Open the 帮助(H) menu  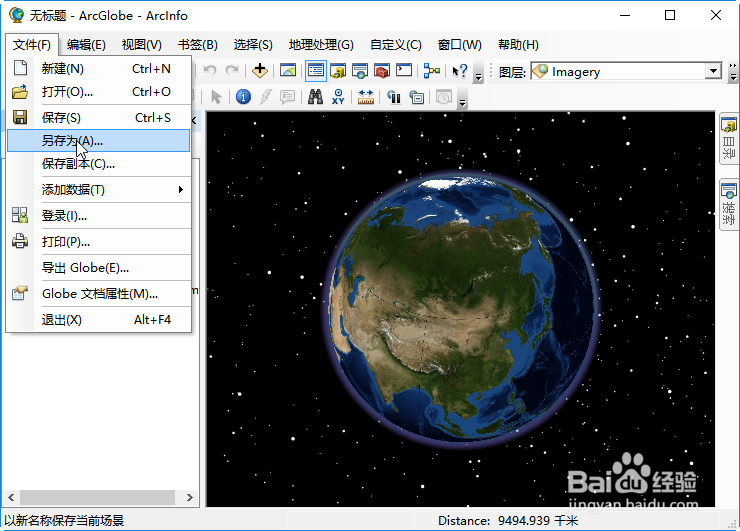518,45
